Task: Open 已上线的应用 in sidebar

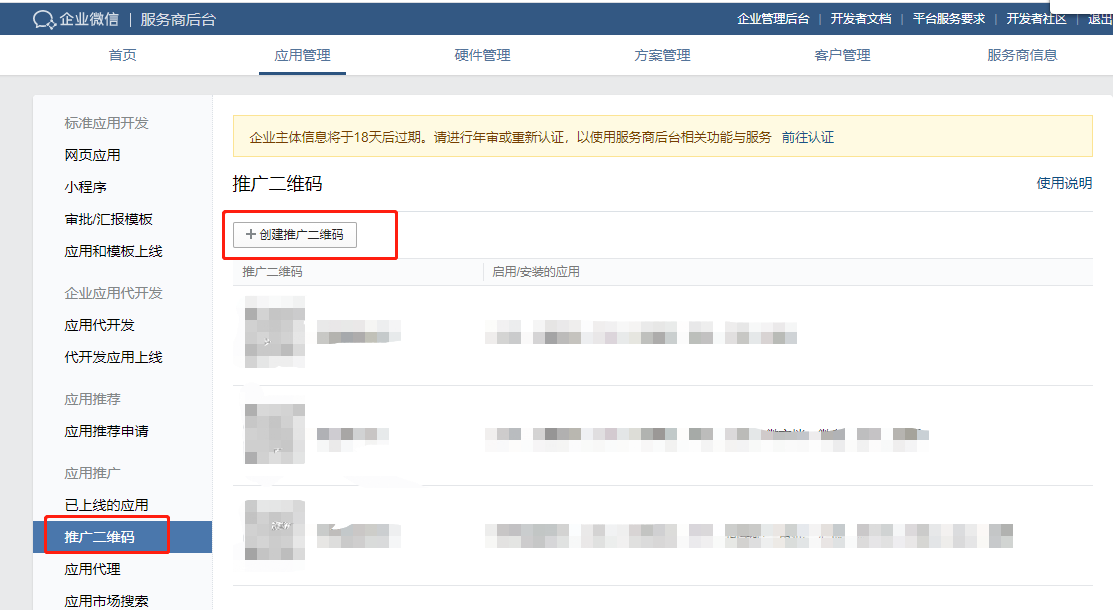Action: [106, 505]
